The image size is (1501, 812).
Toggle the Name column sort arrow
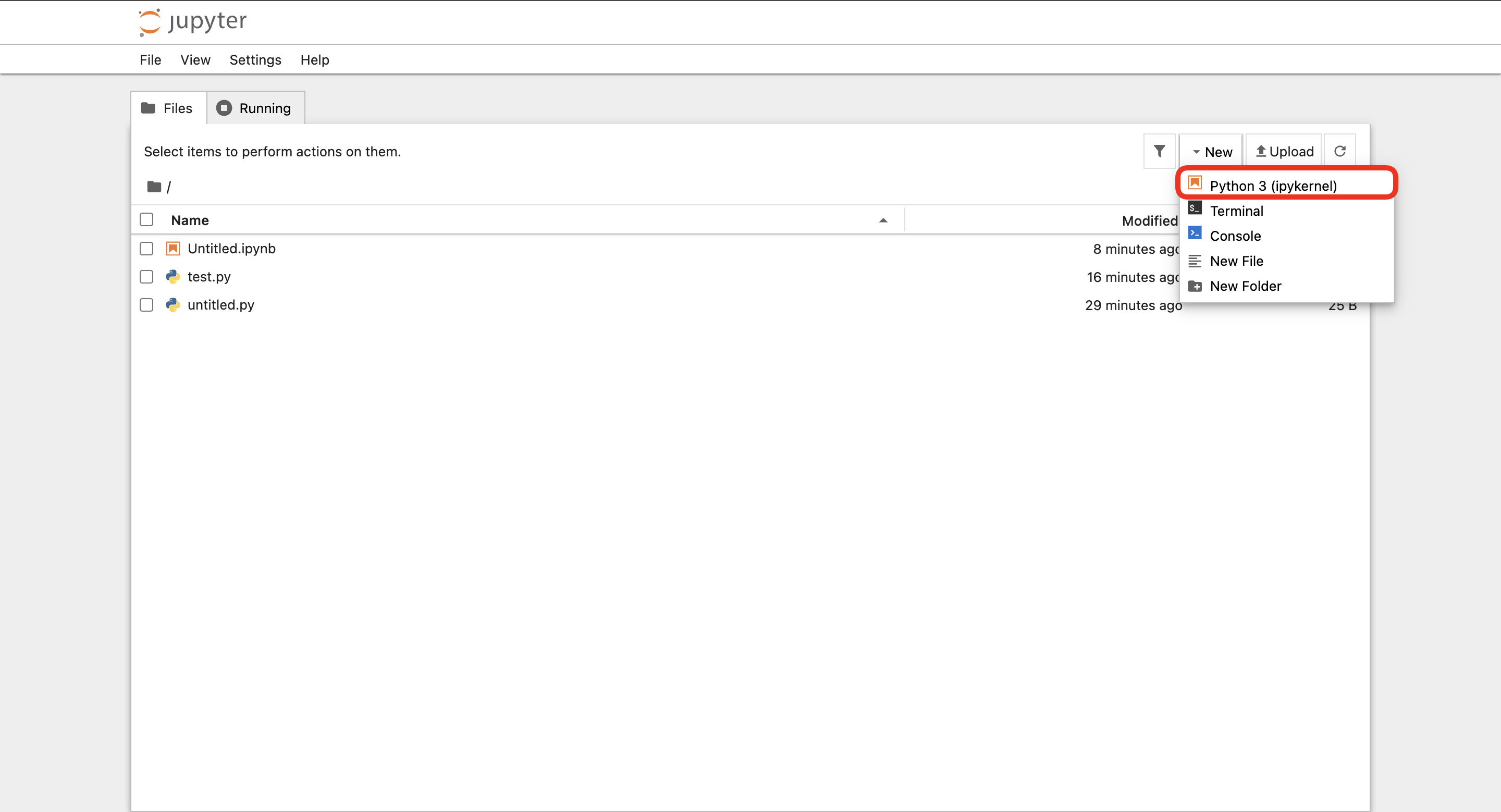click(x=883, y=220)
